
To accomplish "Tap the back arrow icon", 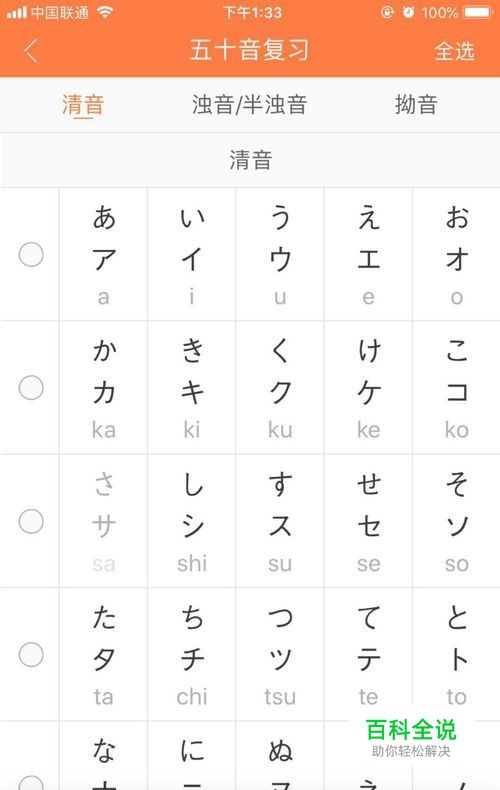I will 31,50.
